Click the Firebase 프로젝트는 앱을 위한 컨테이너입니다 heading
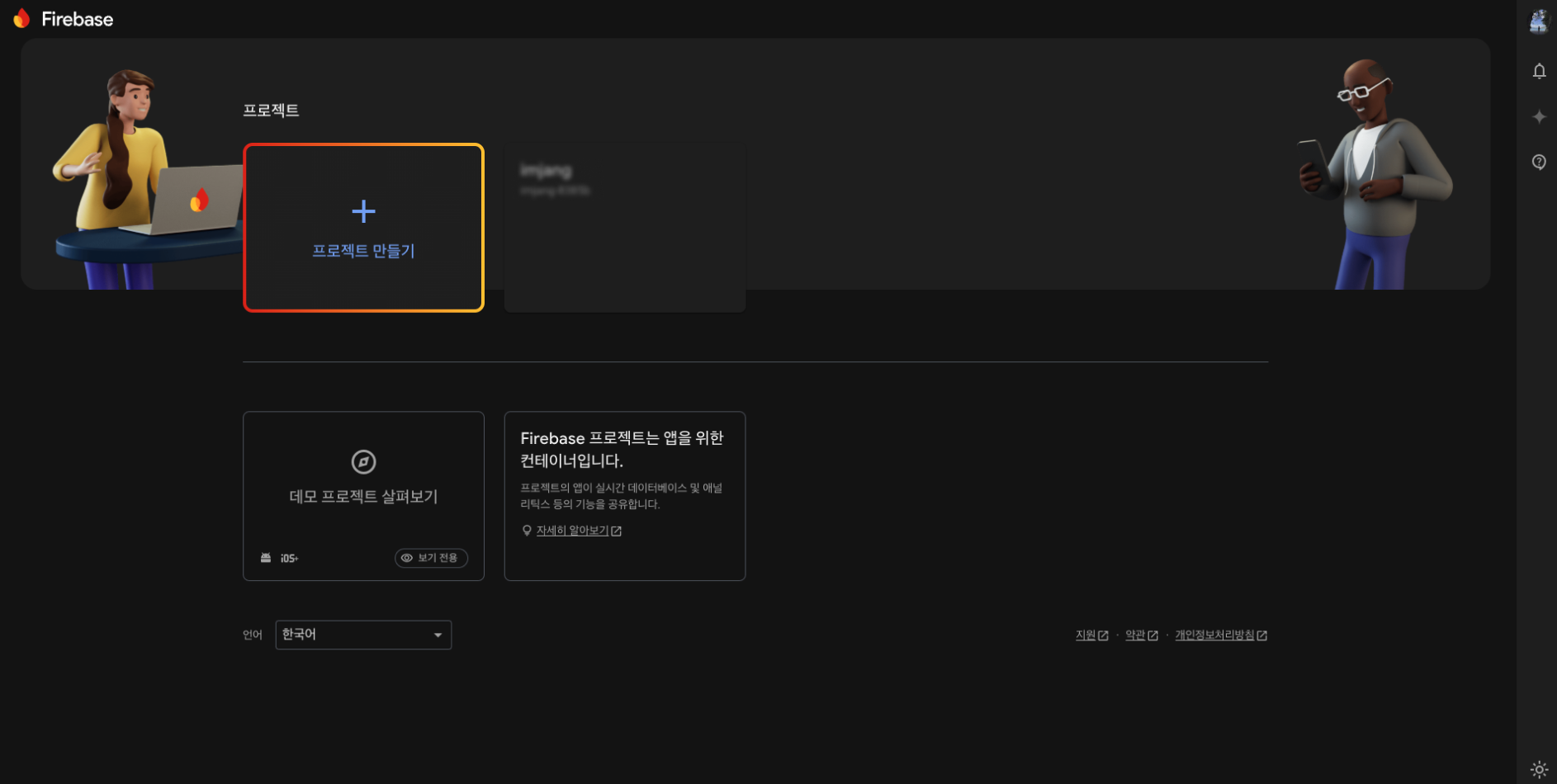The height and width of the screenshot is (784, 1557). click(x=622, y=449)
